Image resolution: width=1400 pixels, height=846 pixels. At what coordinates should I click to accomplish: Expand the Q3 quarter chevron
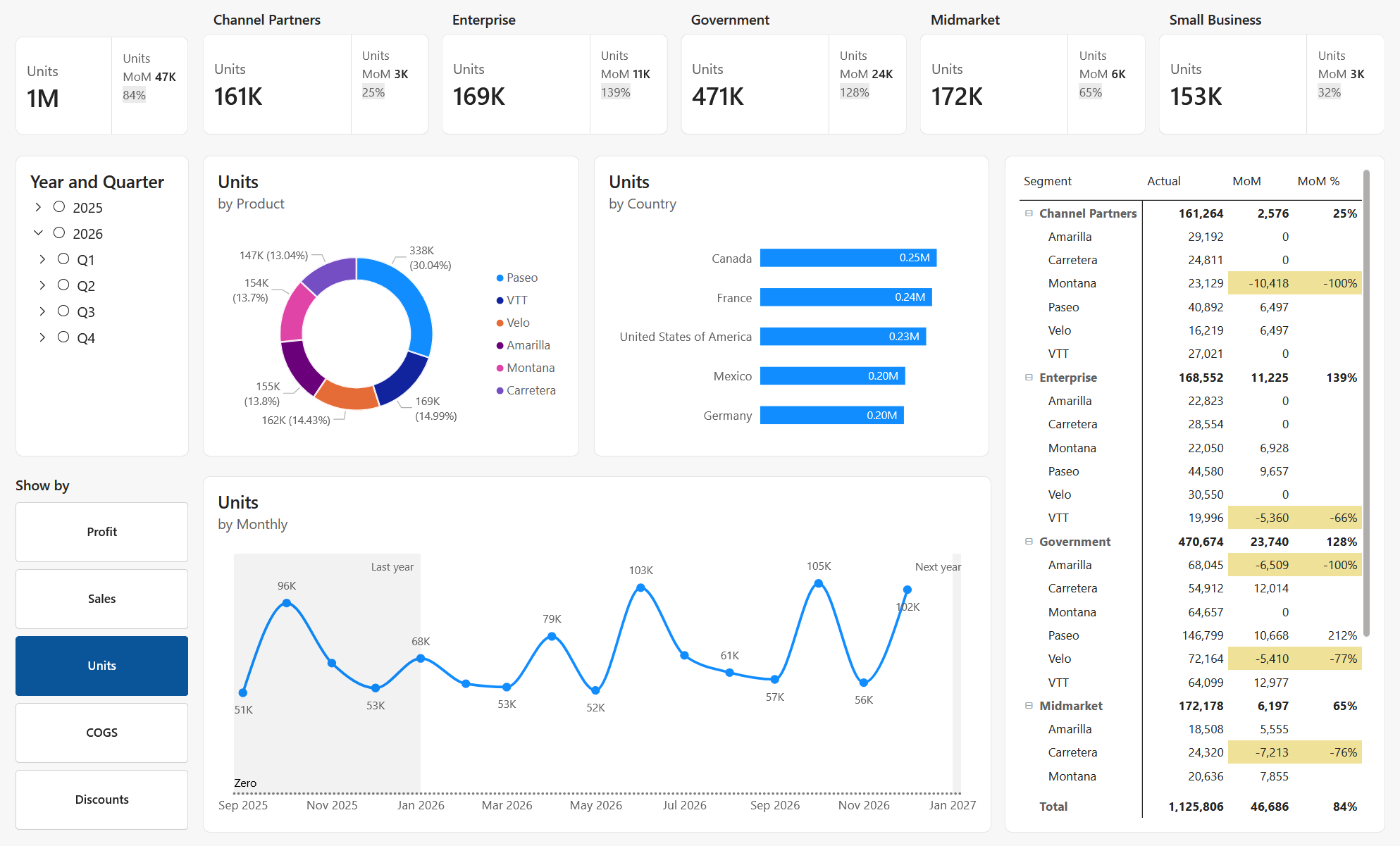coord(42,311)
